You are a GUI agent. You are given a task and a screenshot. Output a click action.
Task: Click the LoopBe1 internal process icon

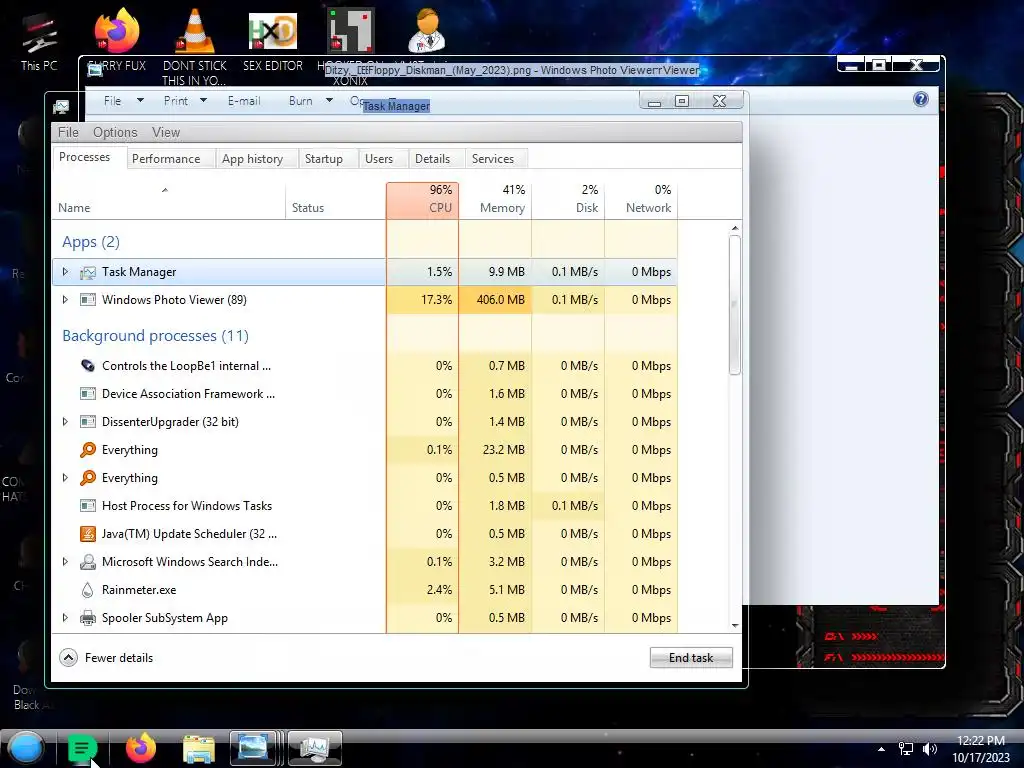click(88, 366)
